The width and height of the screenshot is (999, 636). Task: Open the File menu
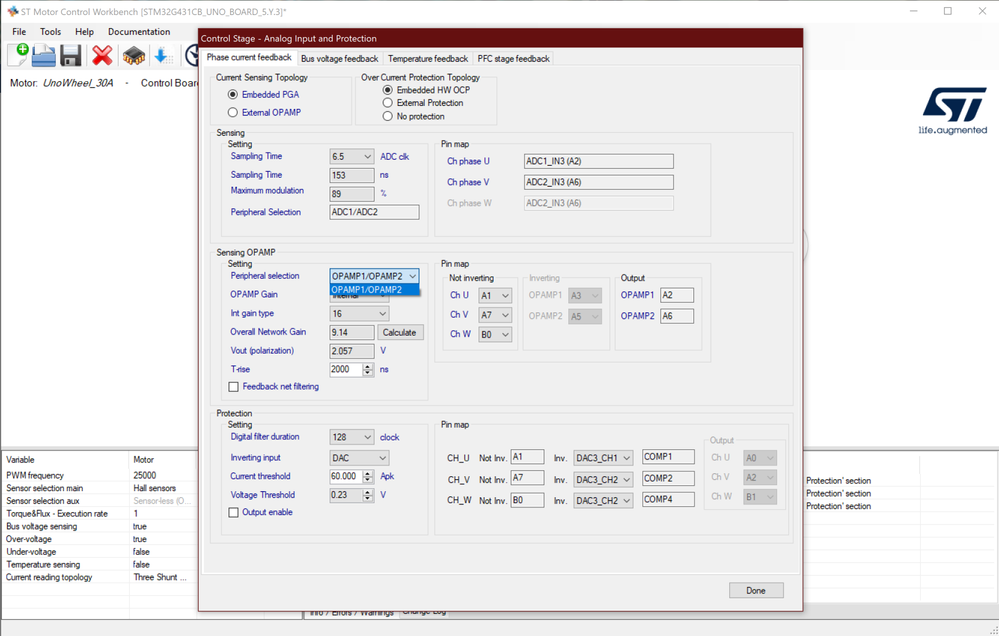click(19, 31)
